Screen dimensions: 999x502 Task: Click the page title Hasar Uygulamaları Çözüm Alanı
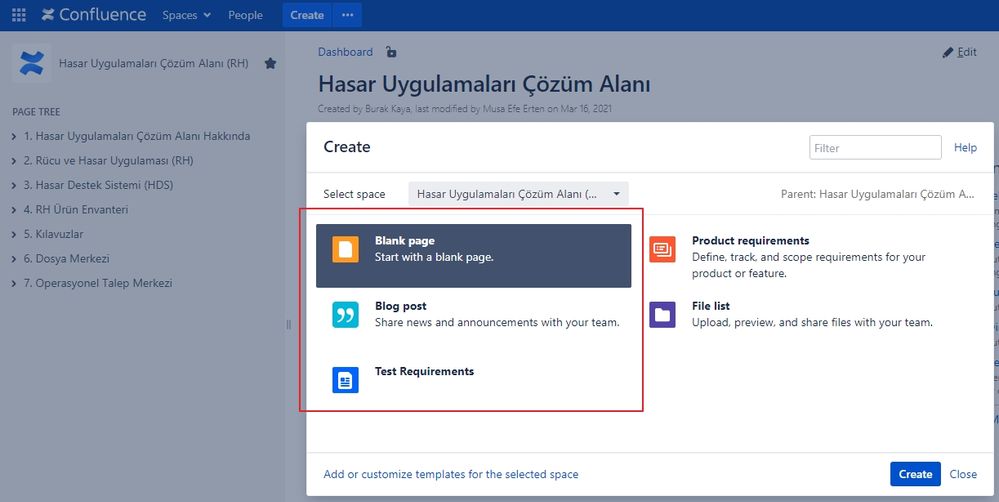[484, 84]
